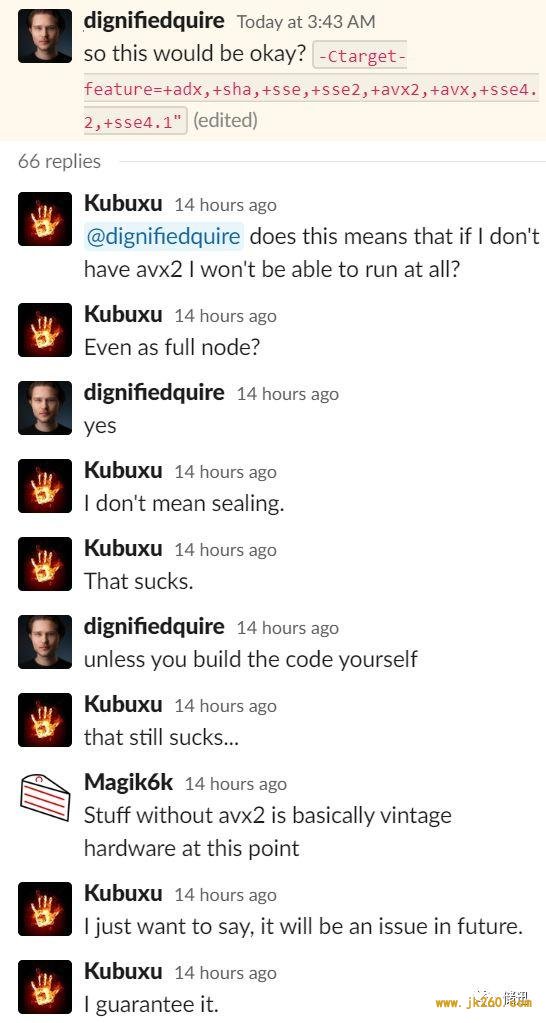Screen dimensions: 546x1023
Task: Open the @dignifiedquire mention link
Action: [163, 236]
